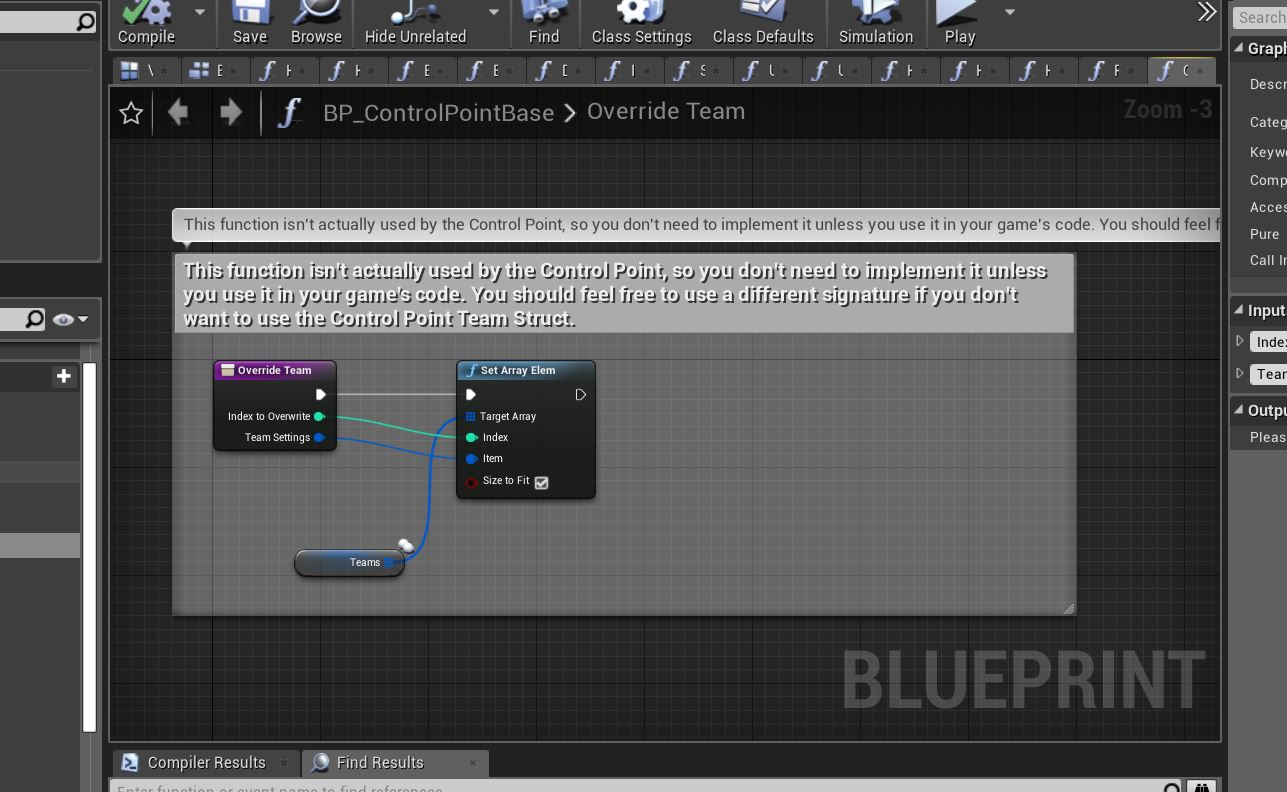Open Hide Unrelated options dropdown
1287x792 pixels.
(x=493, y=12)
